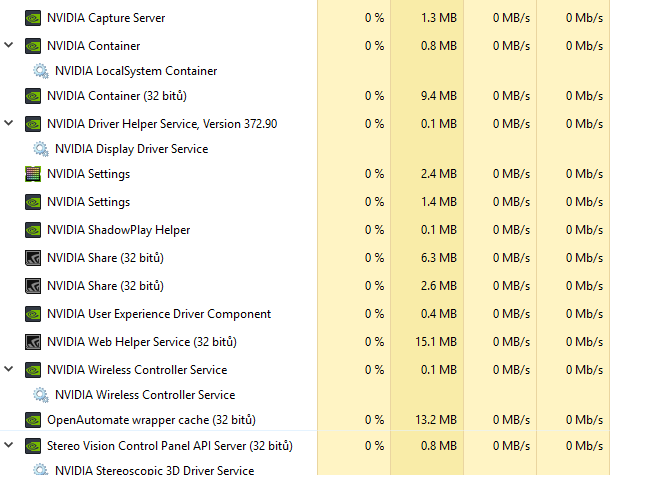
Task: Click the 13.2 MB memory cell
Action: click(436, 420)
